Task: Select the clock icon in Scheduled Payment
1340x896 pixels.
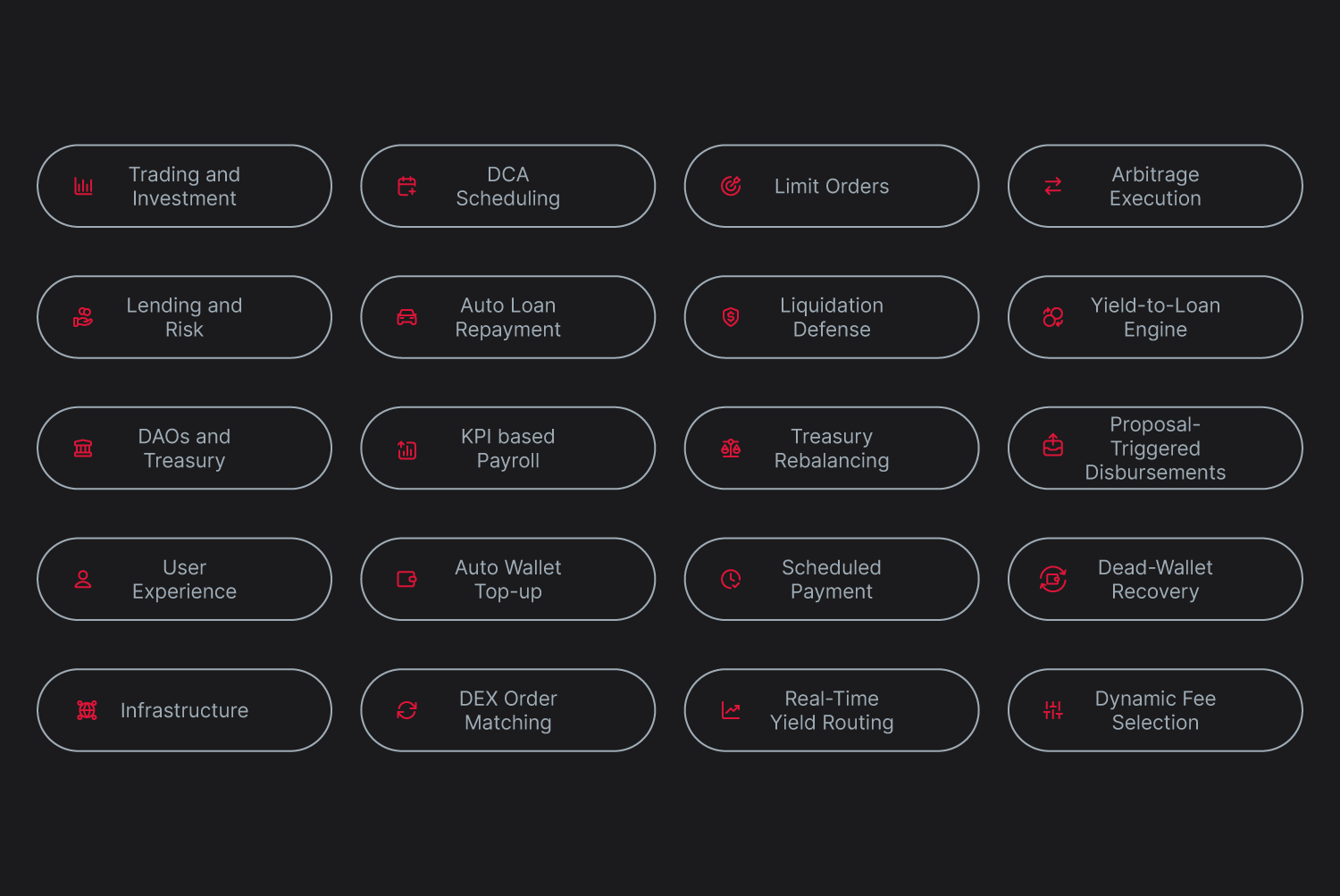Action: click(731, 579)
